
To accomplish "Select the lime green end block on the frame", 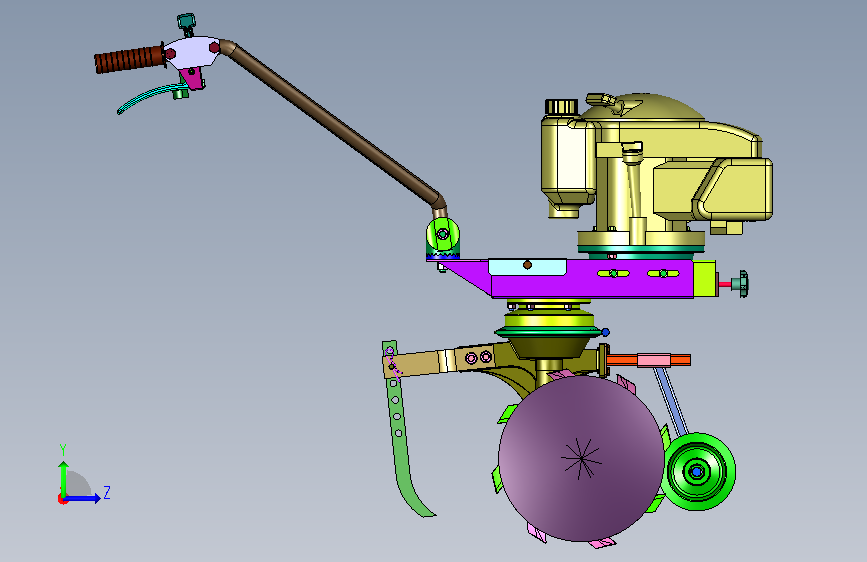I will 705,279.
